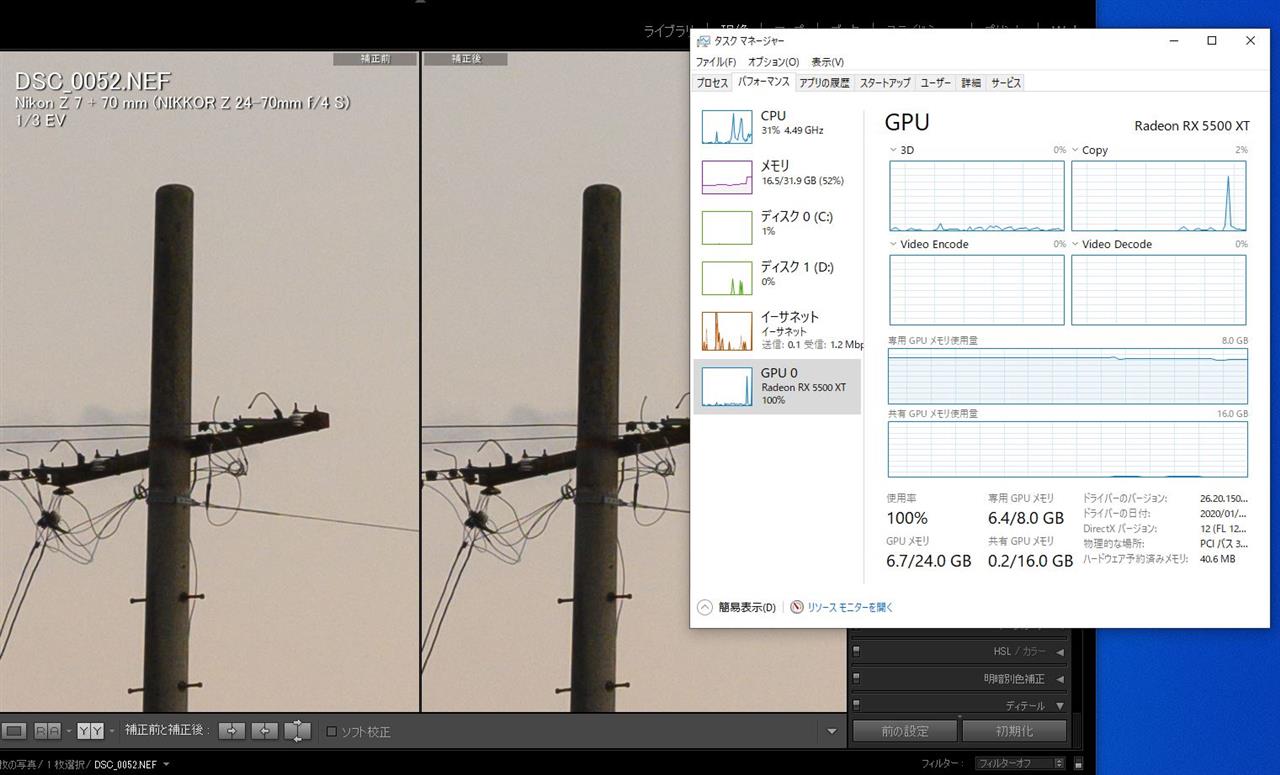1280x775 pixels.
Task: Swap before and after settings
Action: [x=298, y=731]
